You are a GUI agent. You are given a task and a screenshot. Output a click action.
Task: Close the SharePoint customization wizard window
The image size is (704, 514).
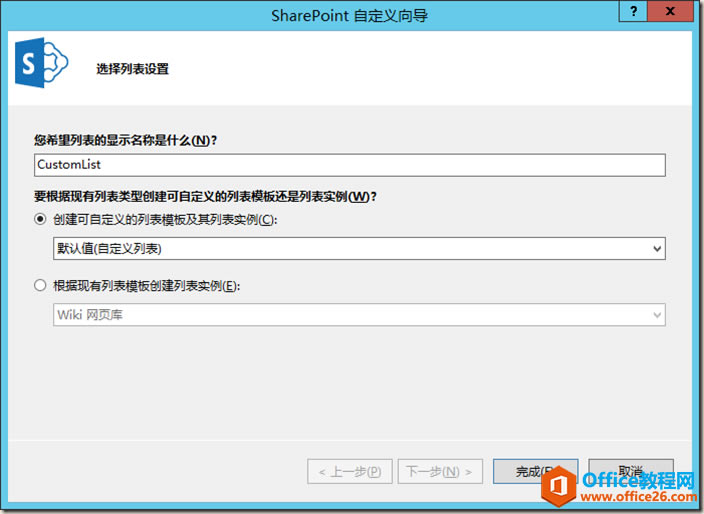pyautogui.click(x=671, y=11)
